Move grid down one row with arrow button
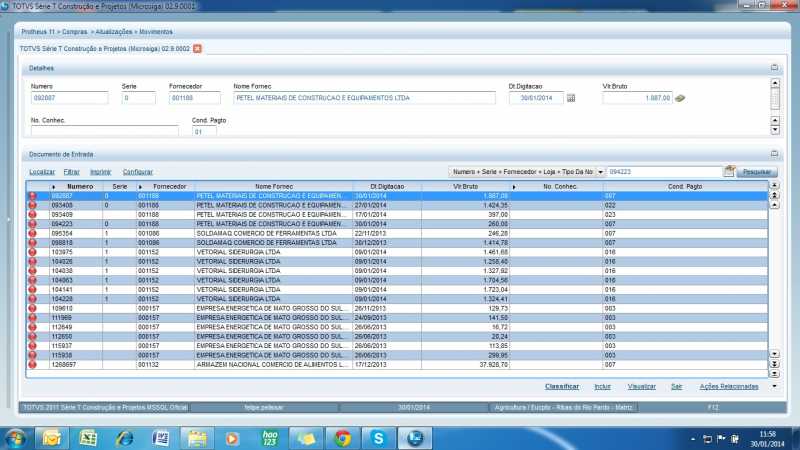This screenshot has height=450, width=800. click(774, 354)
